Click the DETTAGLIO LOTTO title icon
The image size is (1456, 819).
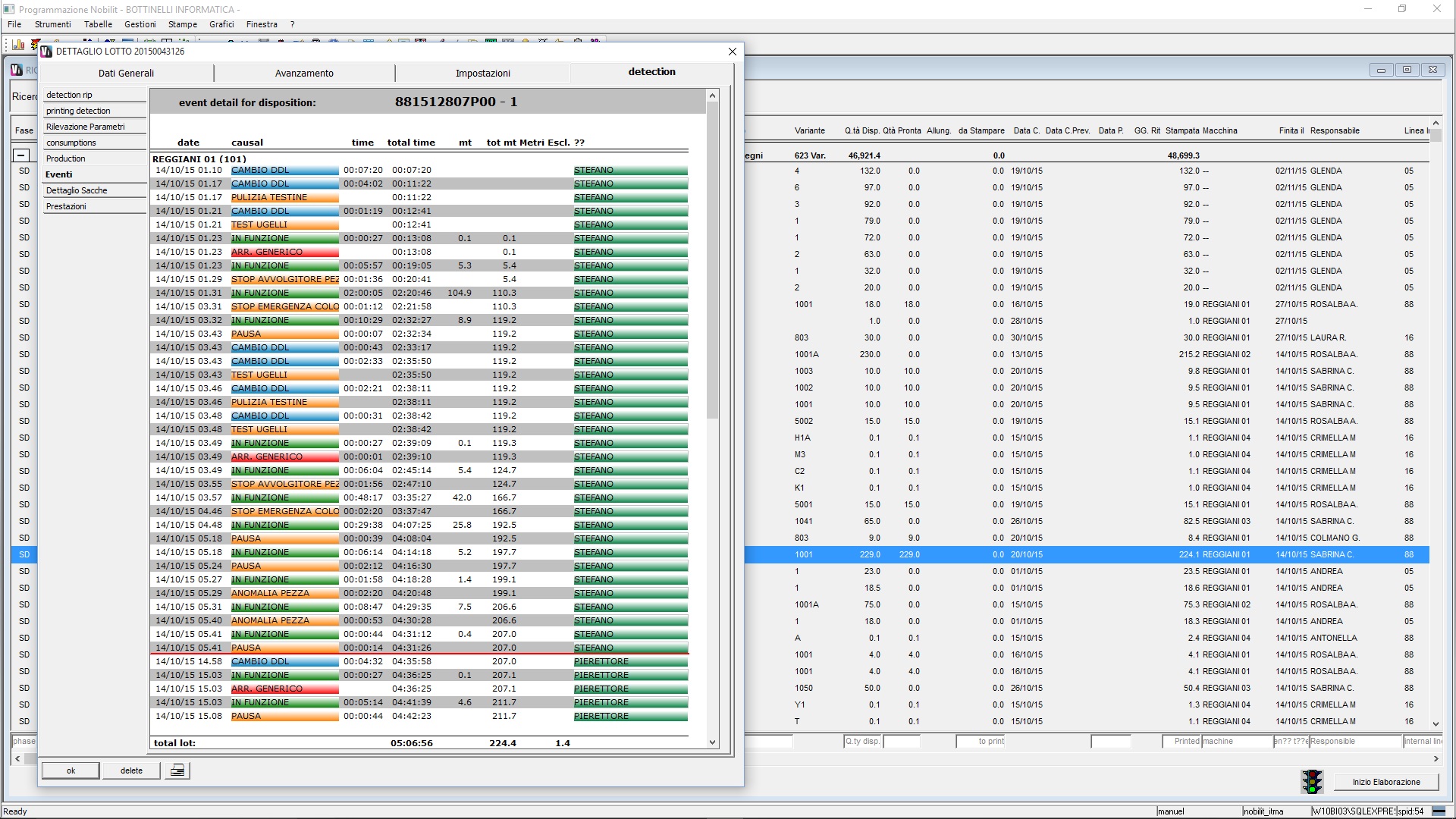46,52
